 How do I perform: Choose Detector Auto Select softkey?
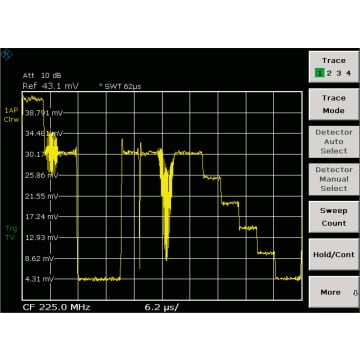pos(334,142)
